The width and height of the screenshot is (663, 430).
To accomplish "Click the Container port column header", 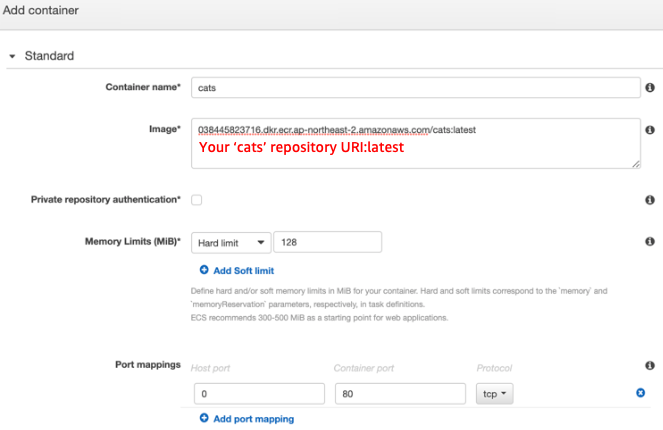I will pos(364,368).
